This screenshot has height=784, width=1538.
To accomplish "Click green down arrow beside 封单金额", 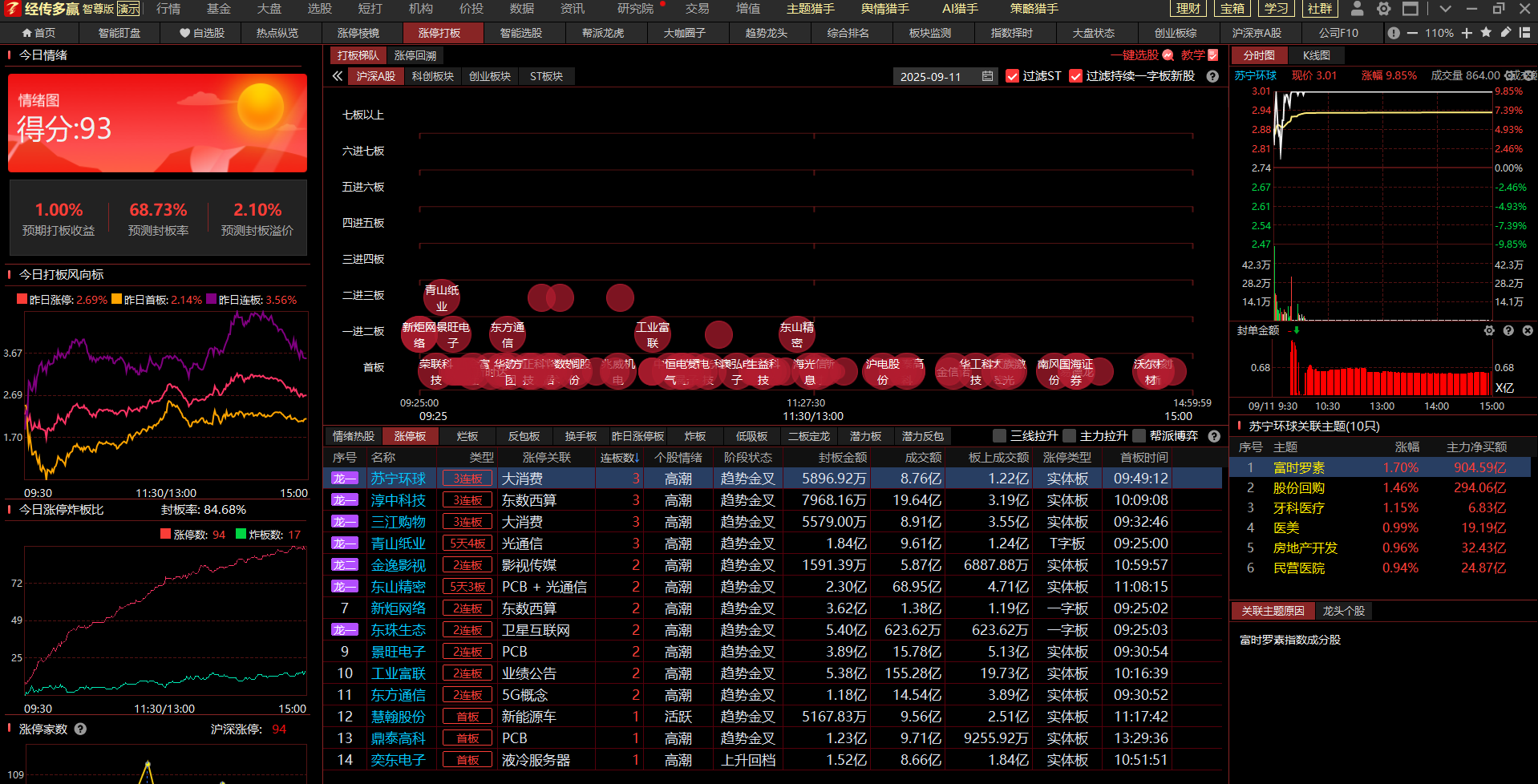I will pyautogui.click(x=1296, y=330).
